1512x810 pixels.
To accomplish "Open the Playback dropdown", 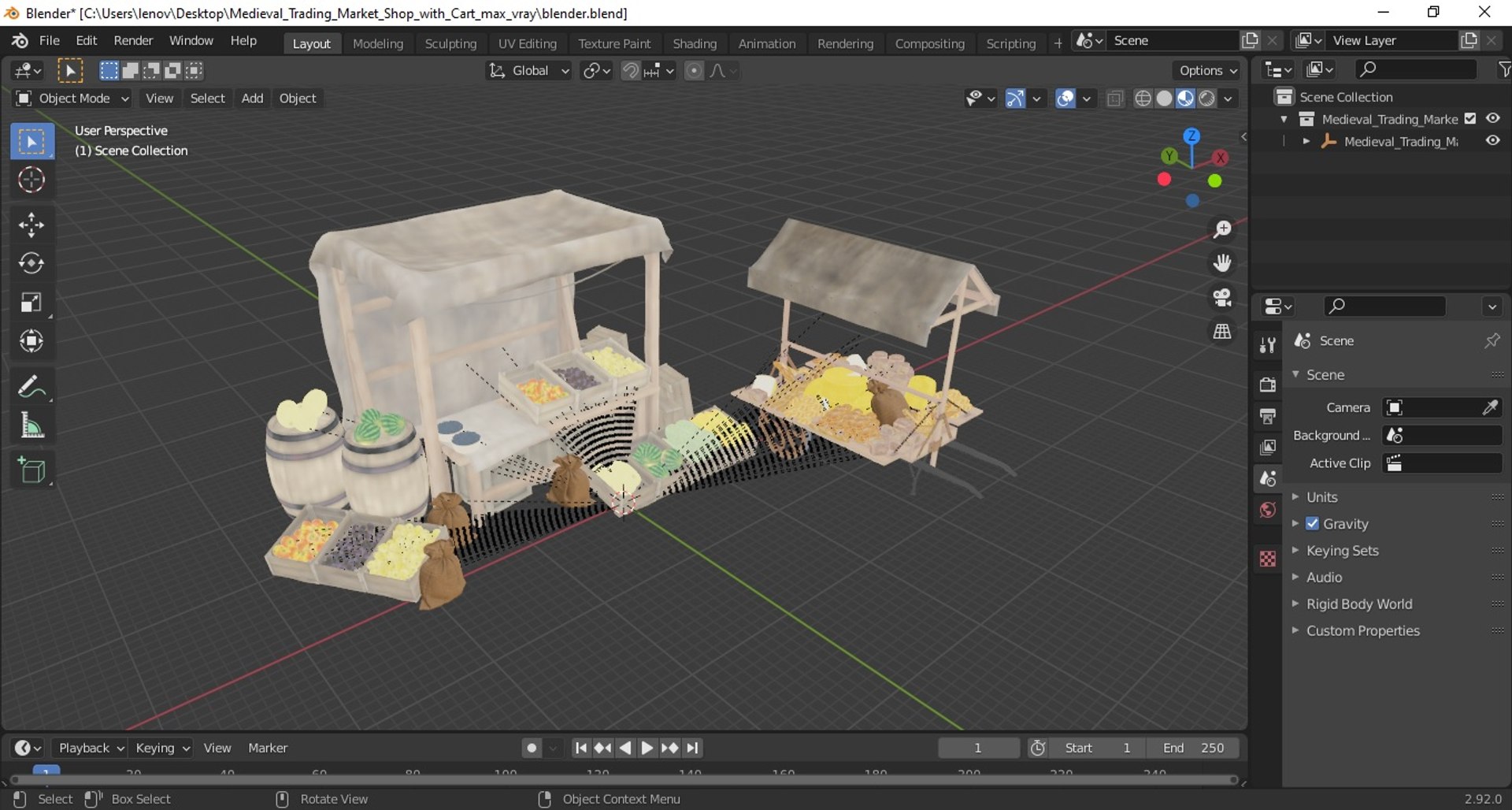I will tap(90, 748).
